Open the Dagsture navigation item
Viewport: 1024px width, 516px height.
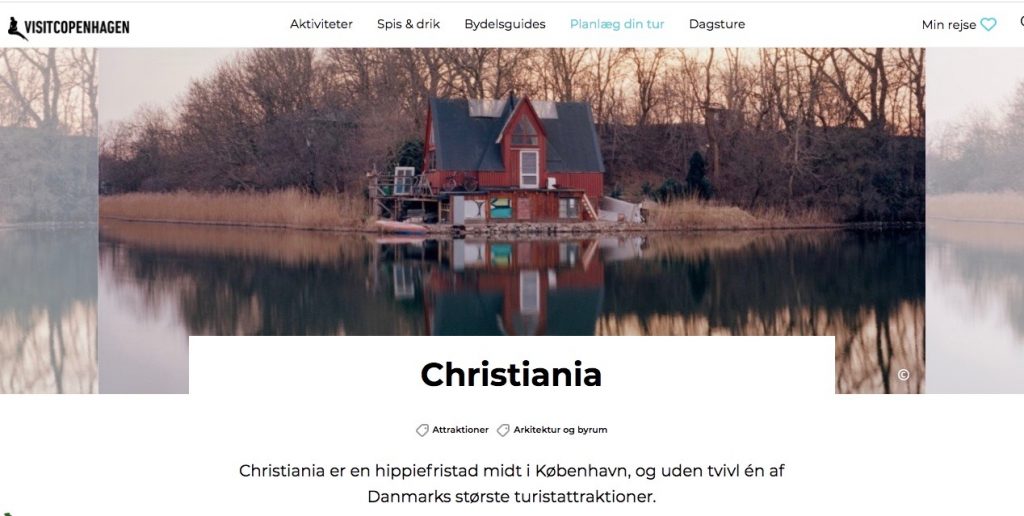(x=716, y=24)
